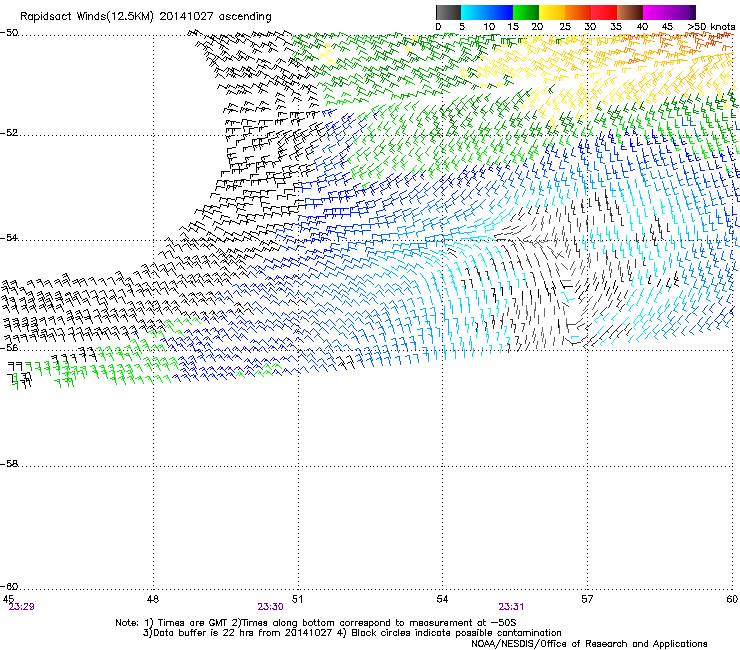Click the latitude label "-52"
The height and width of the screenshot is (650, 740).
click(x=9, y=133)
